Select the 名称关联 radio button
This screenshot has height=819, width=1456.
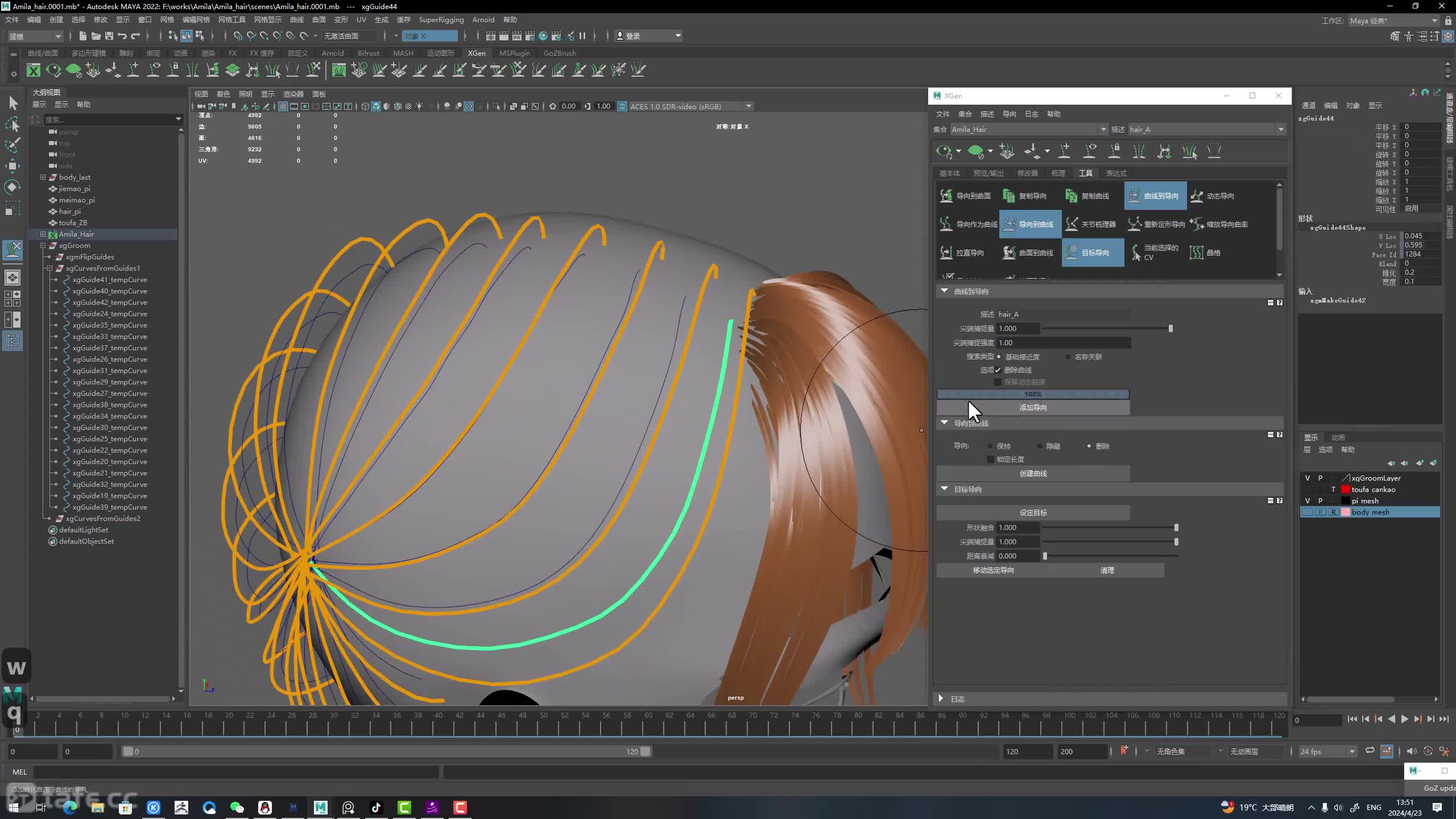click(x=1068, y=357)
